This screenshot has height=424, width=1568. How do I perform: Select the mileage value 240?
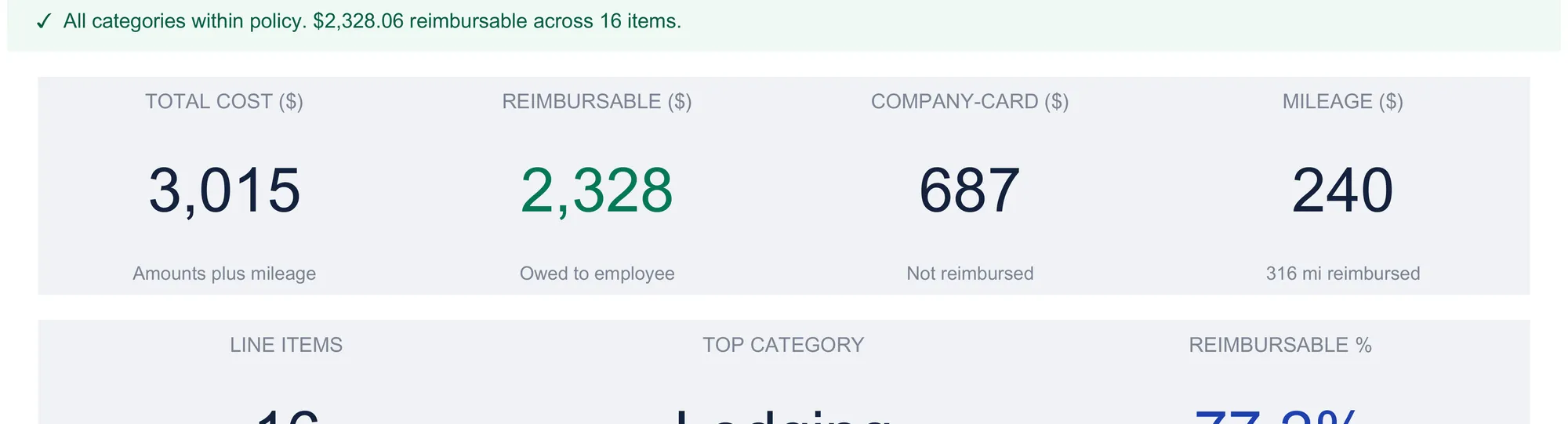(1343, 190)
